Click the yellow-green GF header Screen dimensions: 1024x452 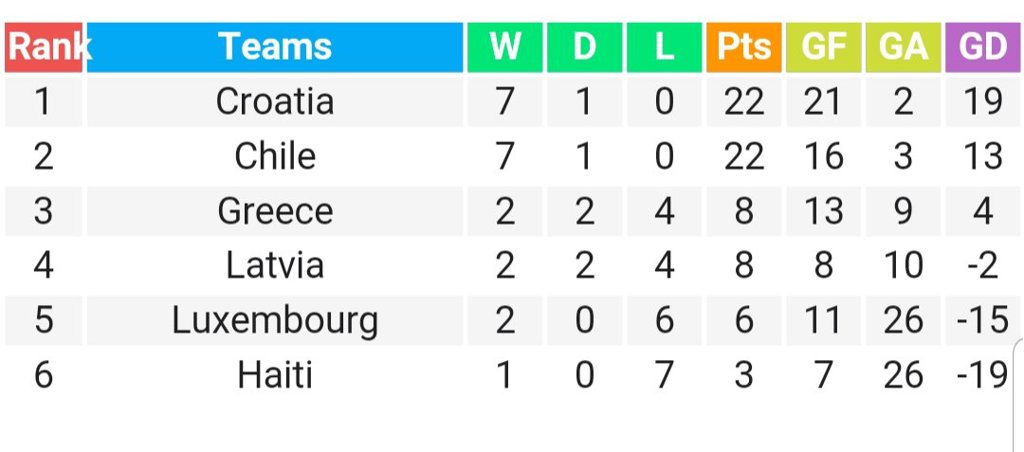point(824,47)
